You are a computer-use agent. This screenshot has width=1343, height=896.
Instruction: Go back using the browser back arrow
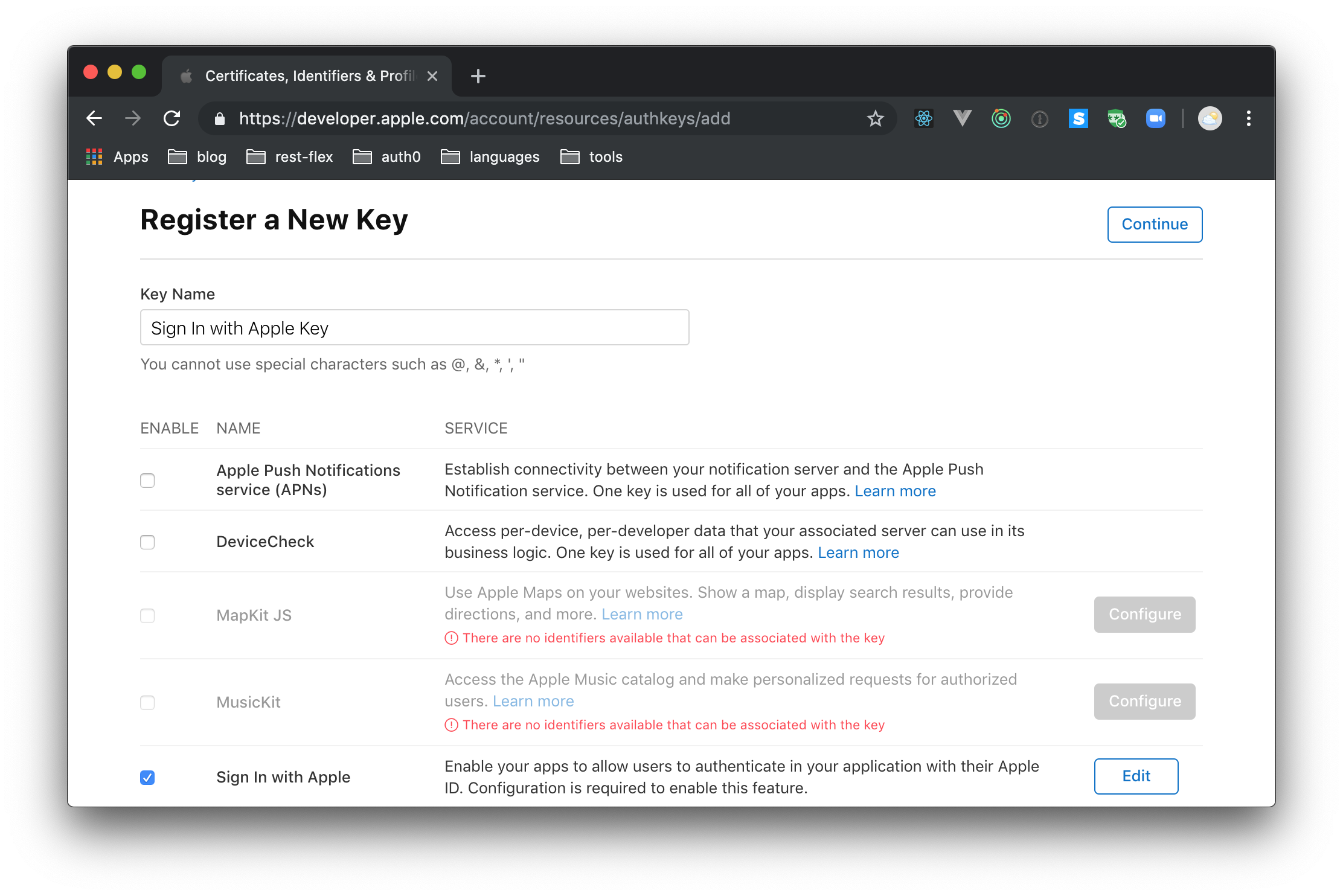tap(94, 118)
